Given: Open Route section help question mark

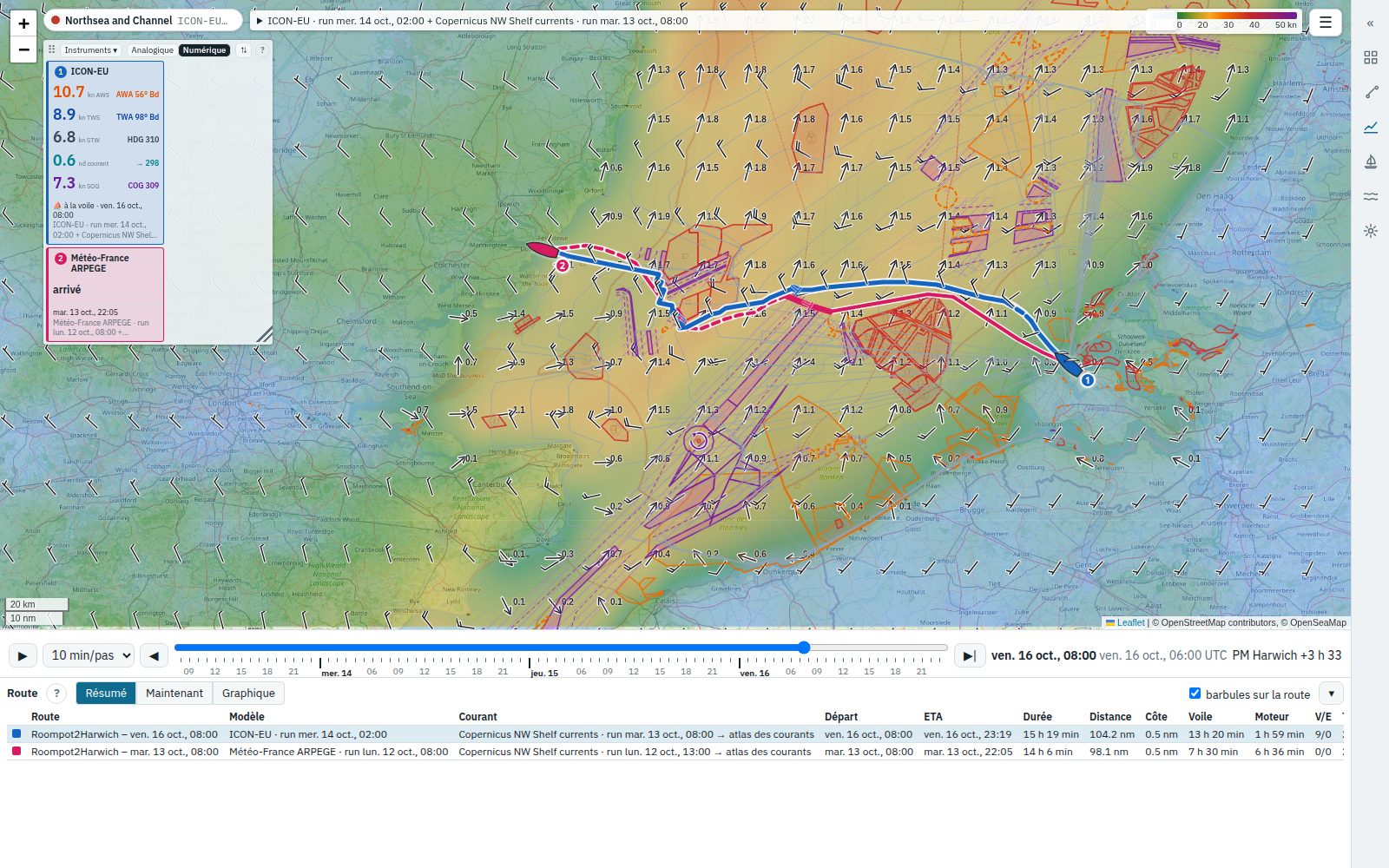Looking at the screenshot, I should (x=56, y=694).
